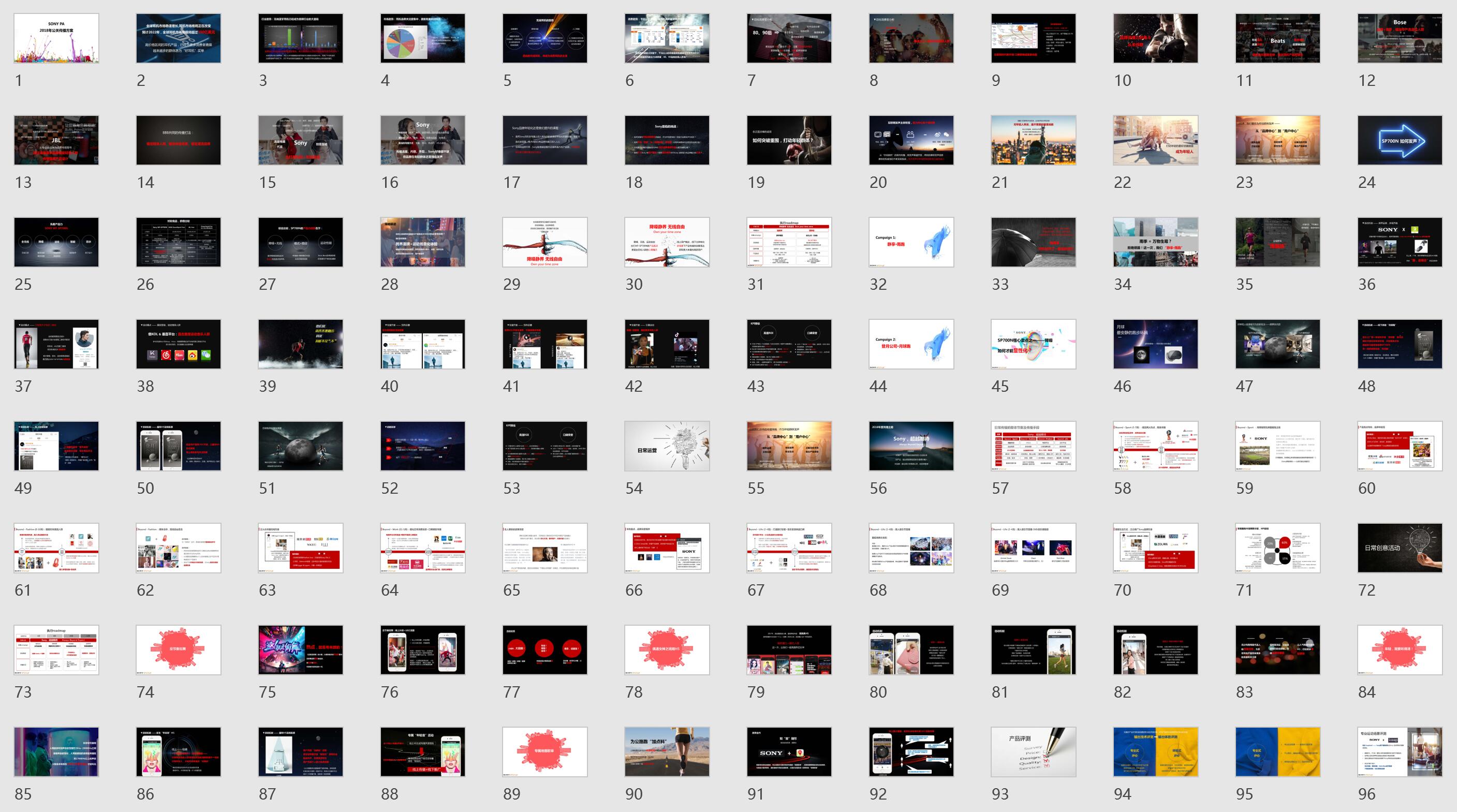Select slide 29 red blue water splash
Viewport: 1457px width, 812px height.
545,242
